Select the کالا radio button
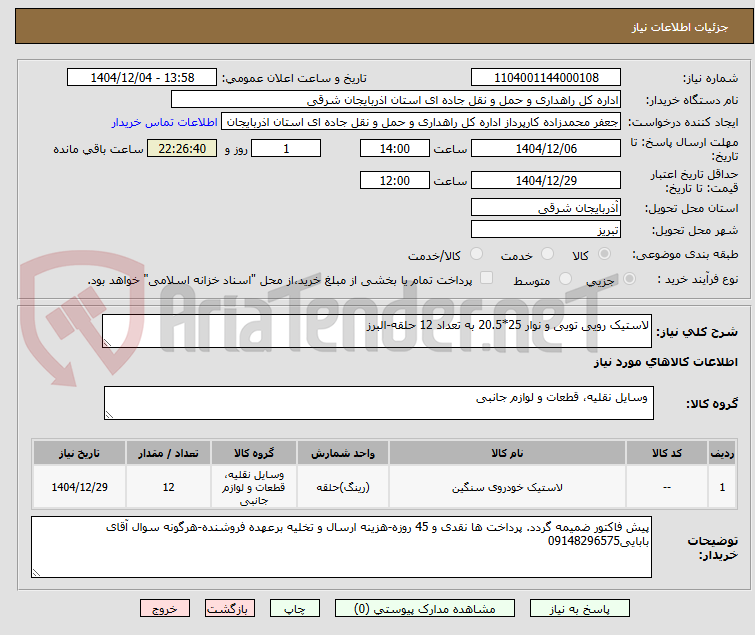The width and height of the screenshot is (755, 635). pyautogui.click(x=604, y=254)
